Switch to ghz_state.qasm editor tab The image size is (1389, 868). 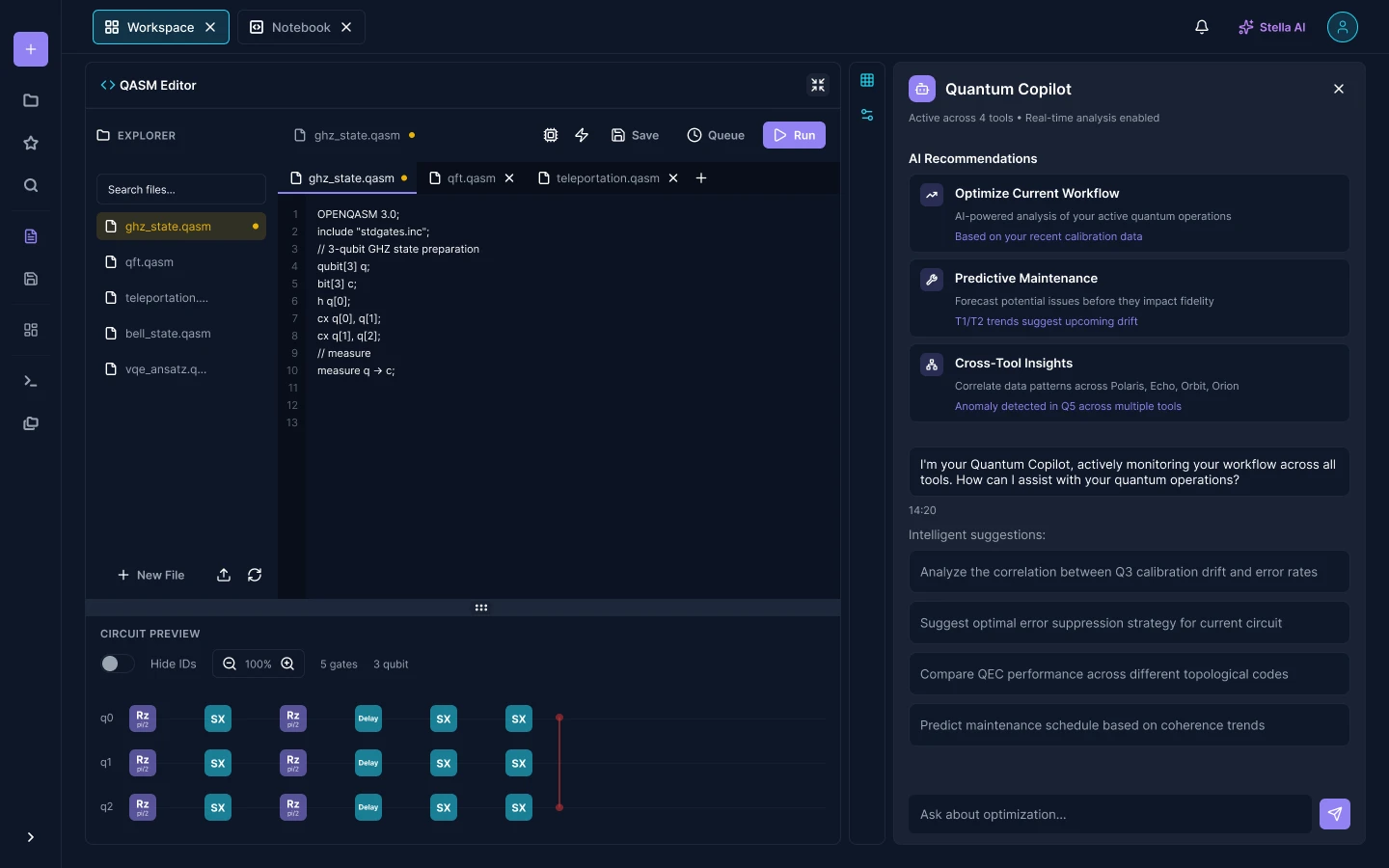(347, 178)
